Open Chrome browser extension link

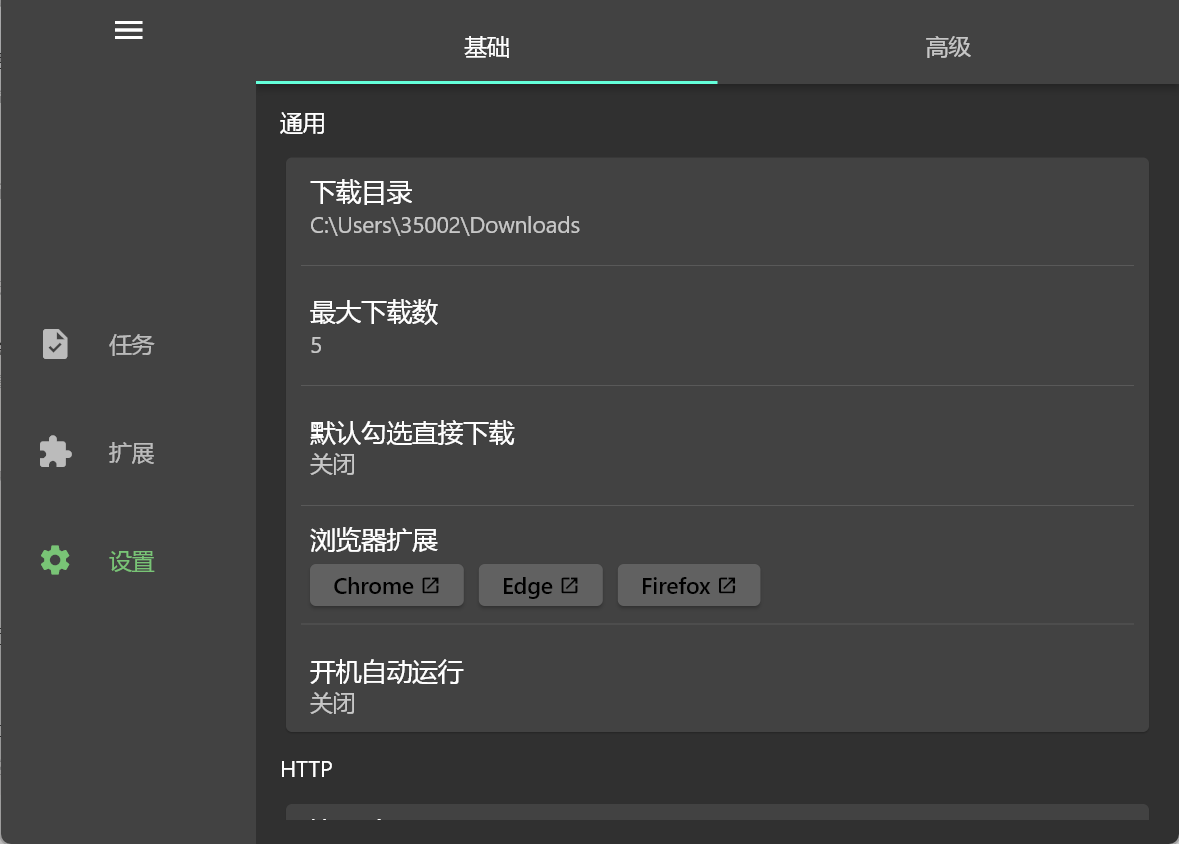(386, 585)
